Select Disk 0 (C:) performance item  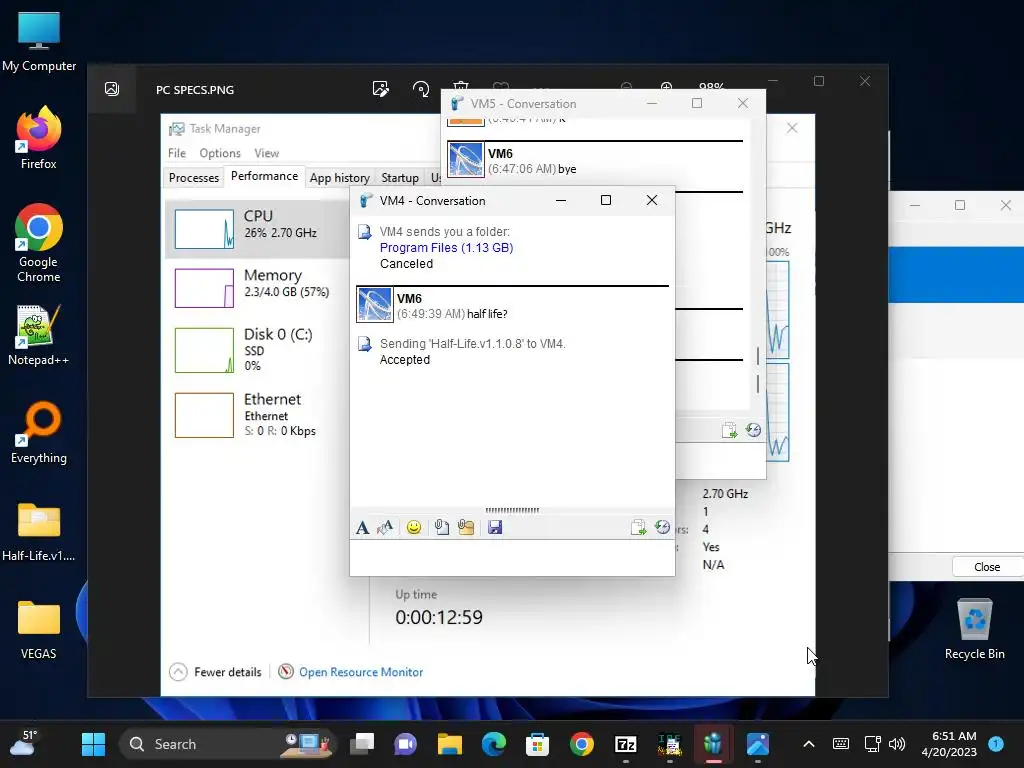pos(257,350)
